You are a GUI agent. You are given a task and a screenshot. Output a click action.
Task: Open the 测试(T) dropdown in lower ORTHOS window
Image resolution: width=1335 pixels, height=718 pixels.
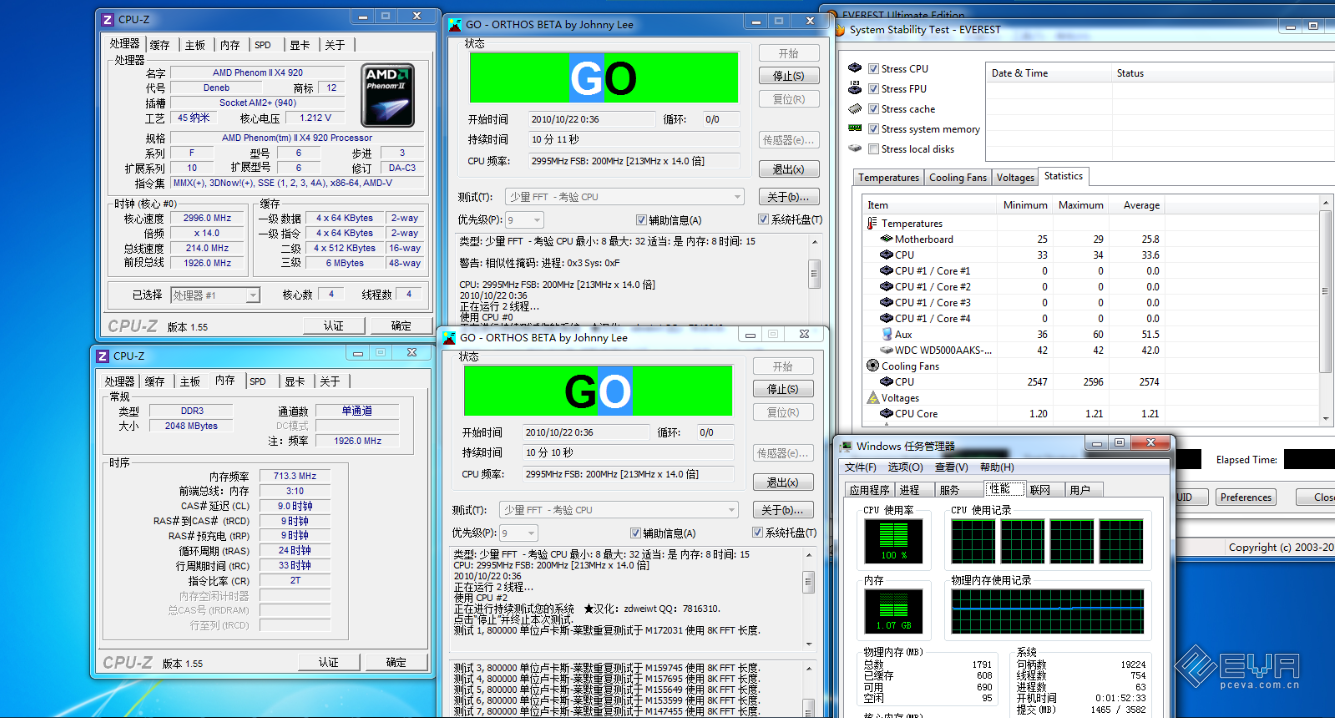[x=619, y=510]
